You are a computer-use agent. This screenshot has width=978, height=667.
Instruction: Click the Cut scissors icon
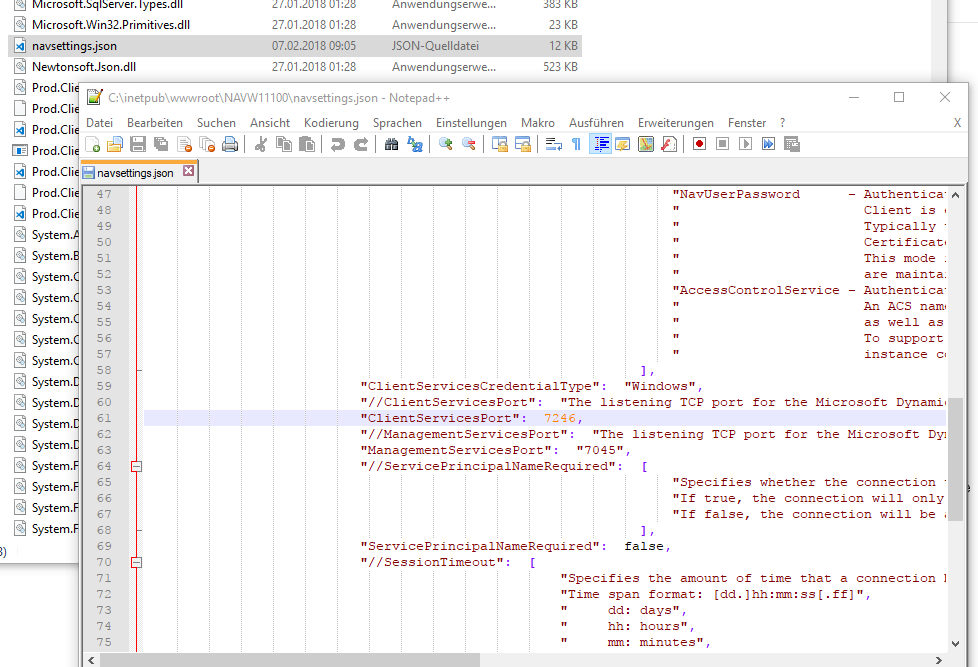pyautogui.click(x=261, y=144)
